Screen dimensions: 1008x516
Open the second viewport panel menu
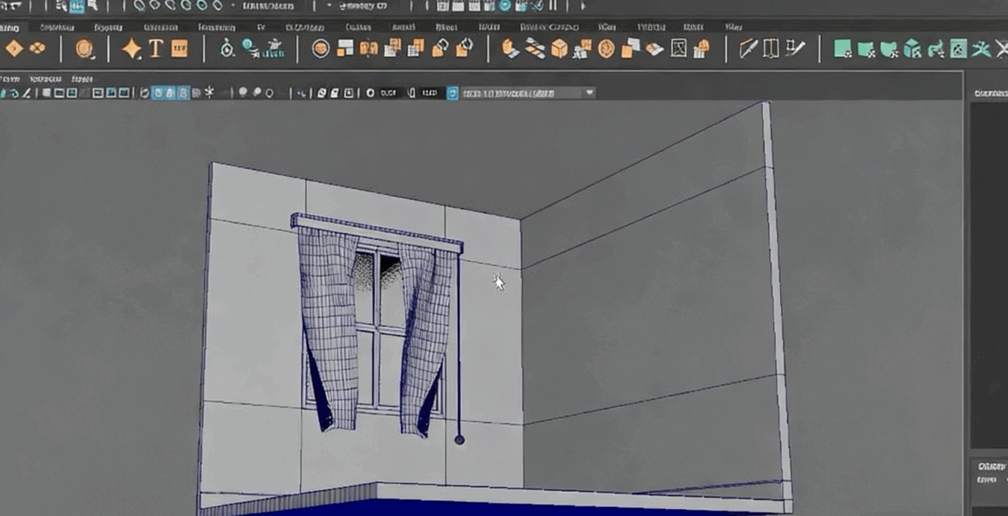[x=44, y=78]
